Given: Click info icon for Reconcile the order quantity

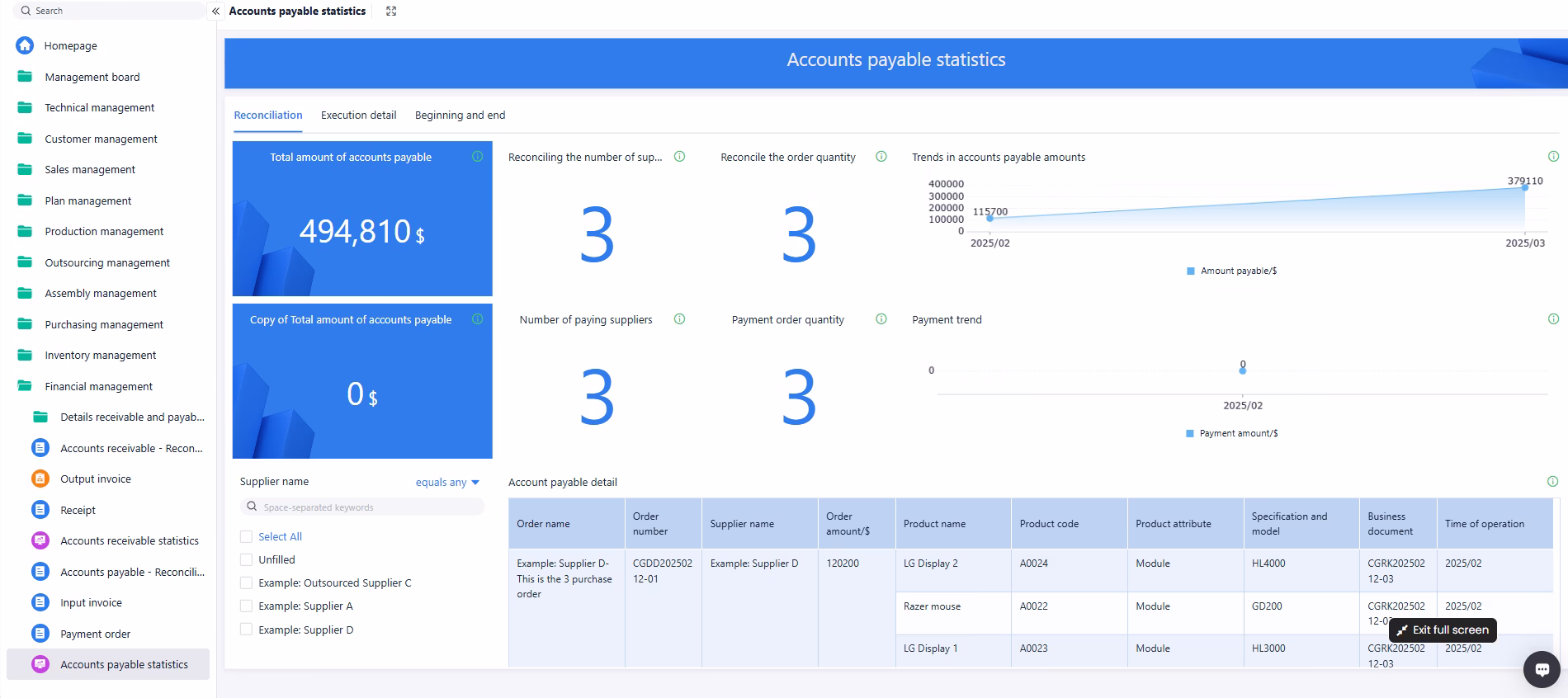Looking at the screenshot, I should click(x=881, y=157).
